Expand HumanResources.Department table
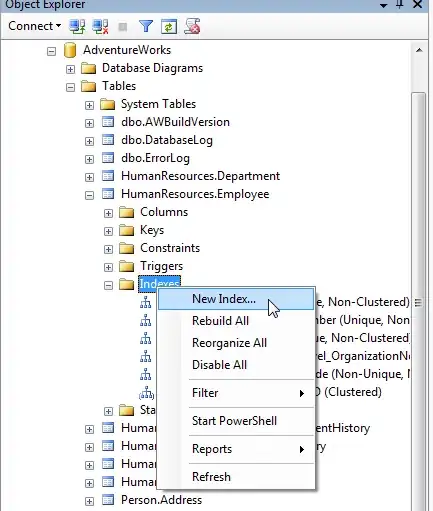The image size is (433, 511). [x=89, y=177]
